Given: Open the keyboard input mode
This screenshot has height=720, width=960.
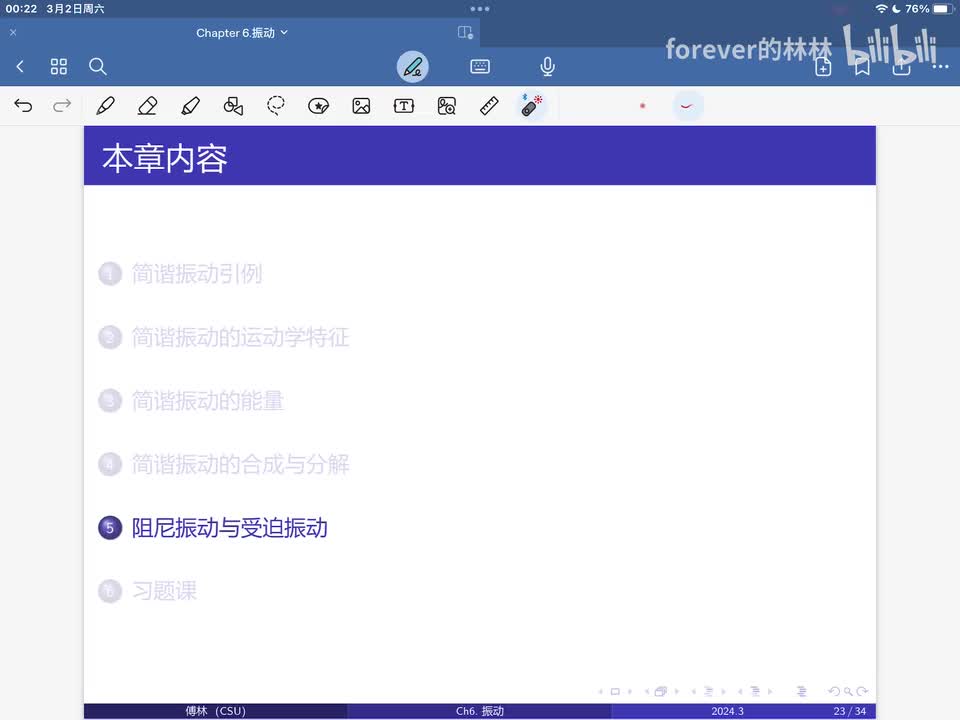Looking at the screenshot, I should click(x=480, y=66).
